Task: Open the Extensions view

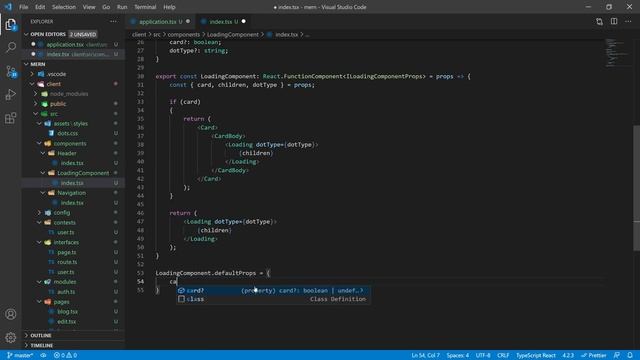Action: pos(11,118)
